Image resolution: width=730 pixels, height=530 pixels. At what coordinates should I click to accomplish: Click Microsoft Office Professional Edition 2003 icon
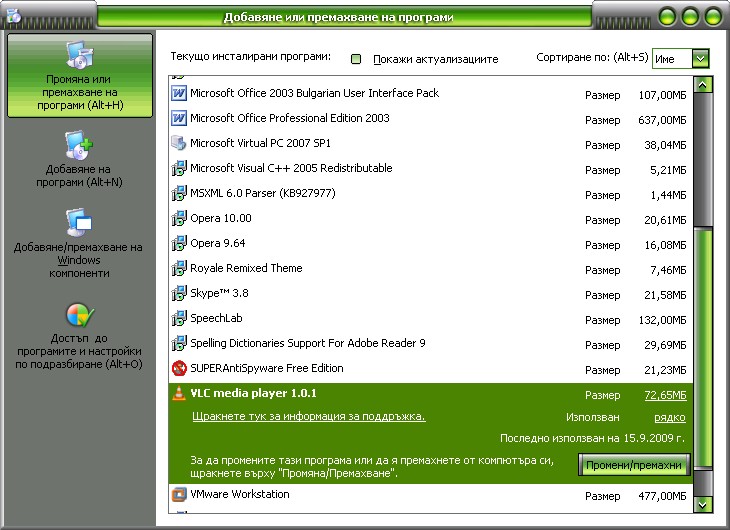tap(179, 118)
